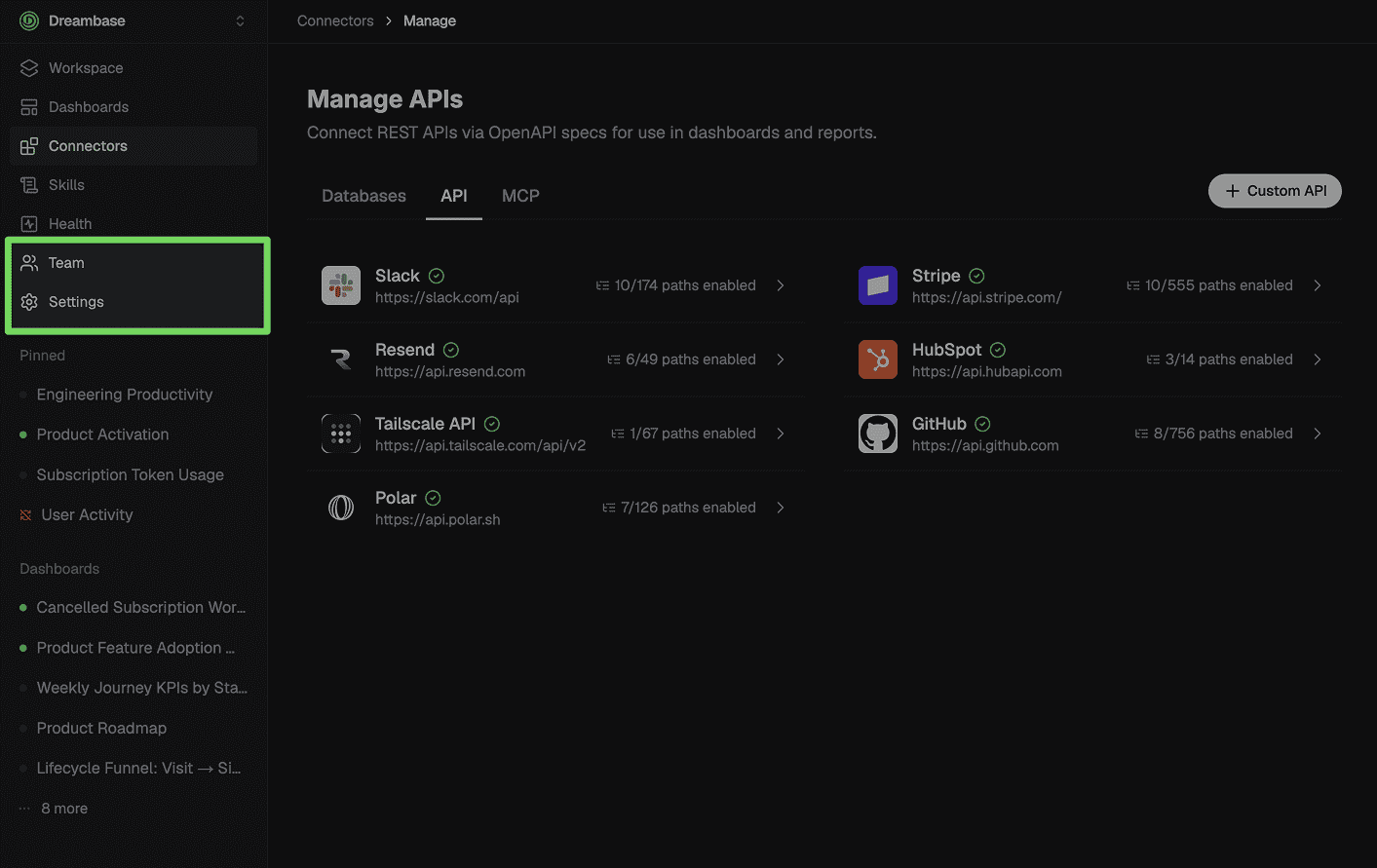Click the https://api.resend.com URL text

click(x=450, y=371)
